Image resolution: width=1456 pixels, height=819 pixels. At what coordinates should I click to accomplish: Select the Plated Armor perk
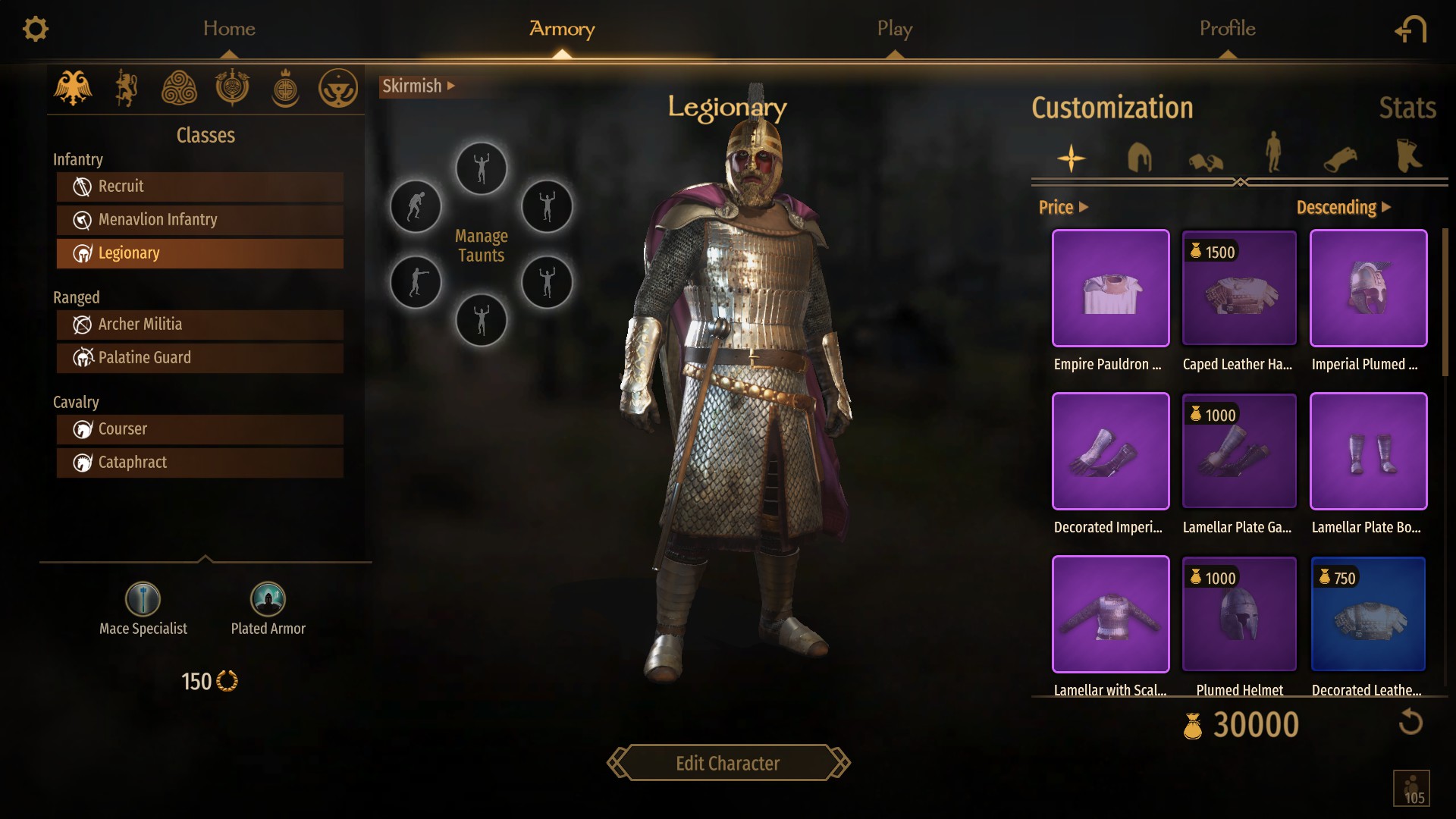pos(268,599)
